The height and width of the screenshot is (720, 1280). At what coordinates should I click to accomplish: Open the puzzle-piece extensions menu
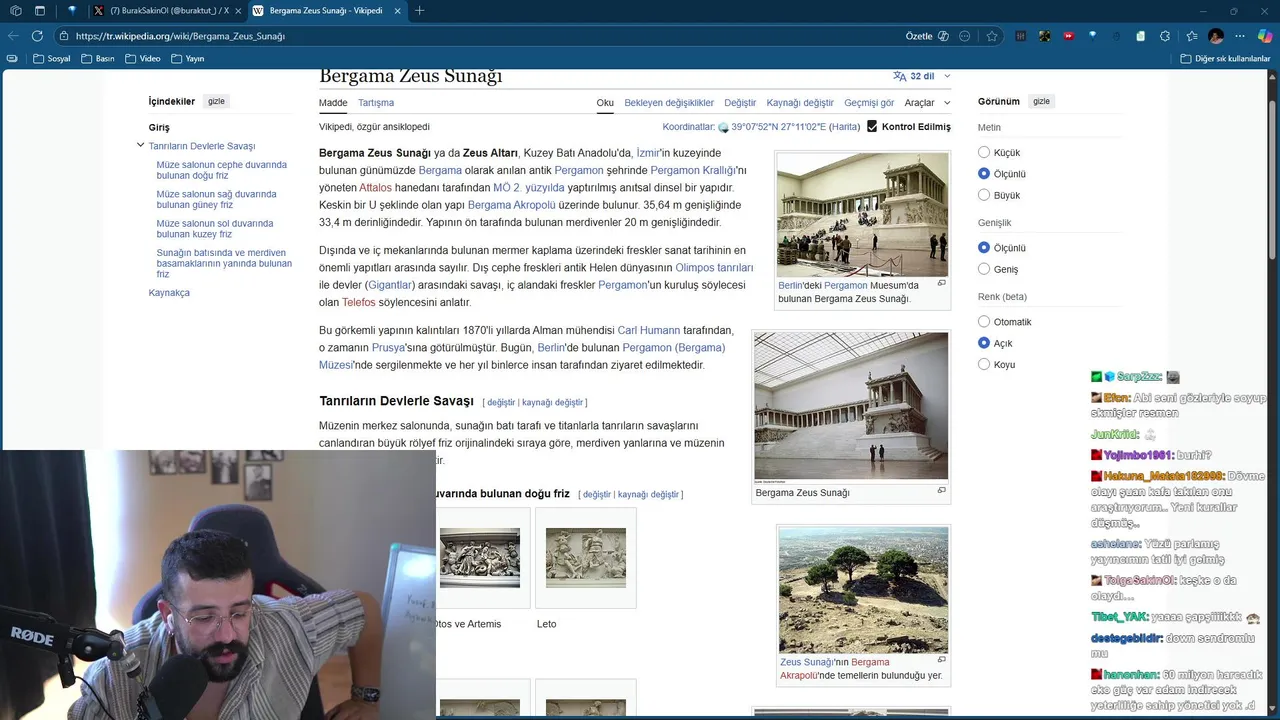click(1165, 36)
